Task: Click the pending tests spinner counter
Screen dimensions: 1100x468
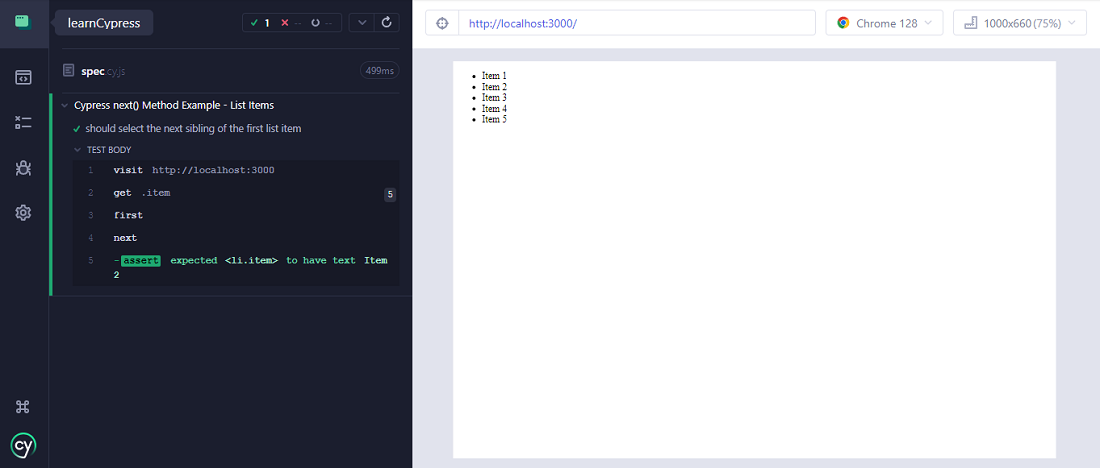Action: click(x=321, y=23)
